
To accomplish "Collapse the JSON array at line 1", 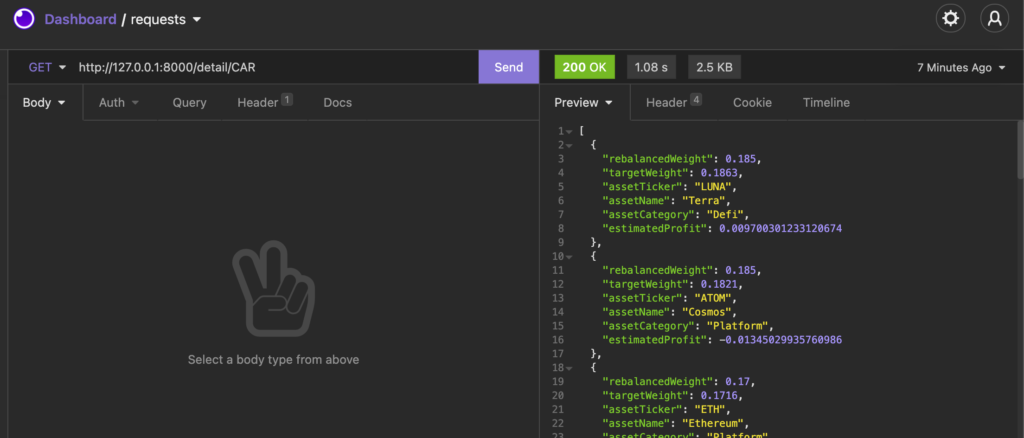I will (569, 131).
